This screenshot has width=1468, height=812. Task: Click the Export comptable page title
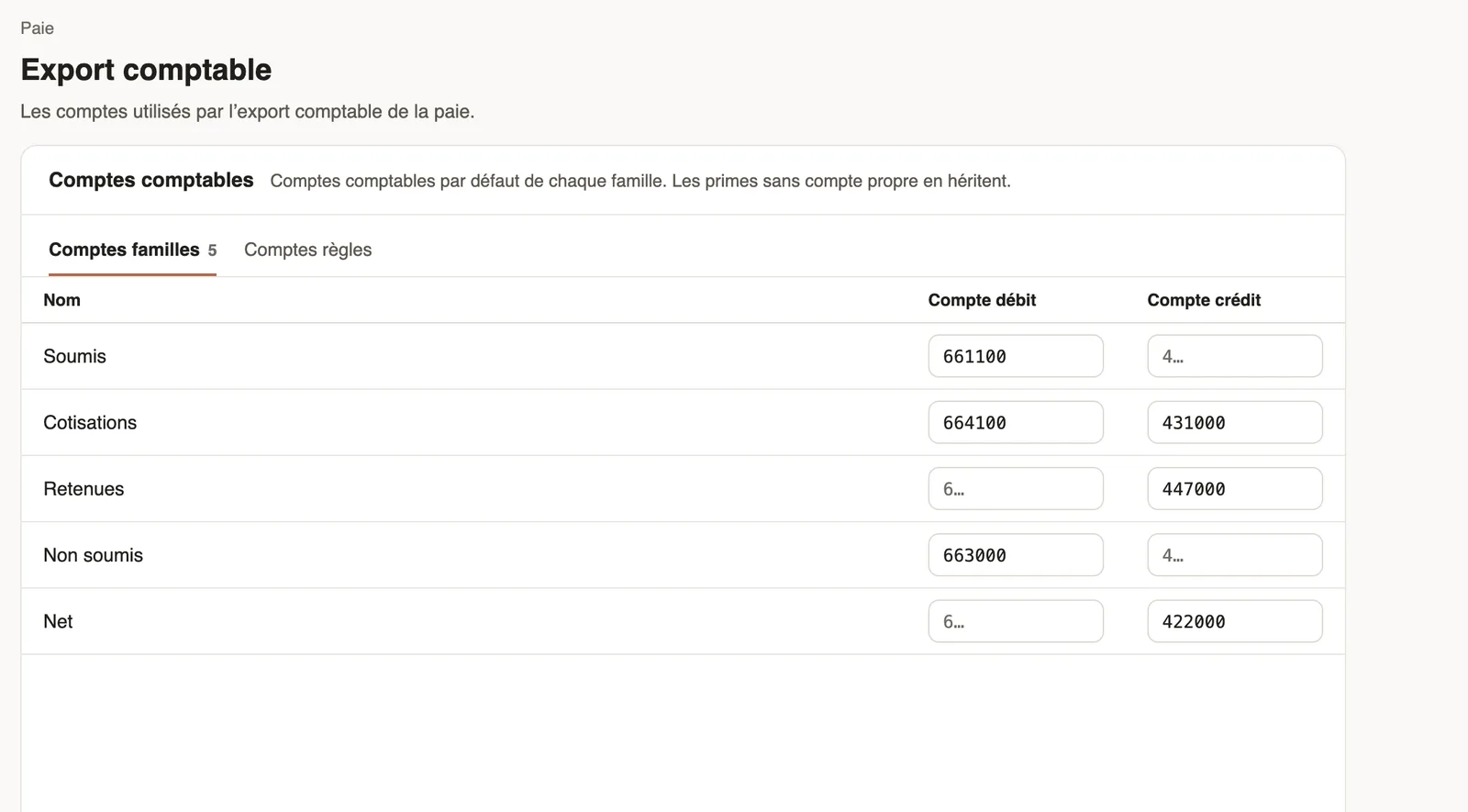(x=146, y=70)
